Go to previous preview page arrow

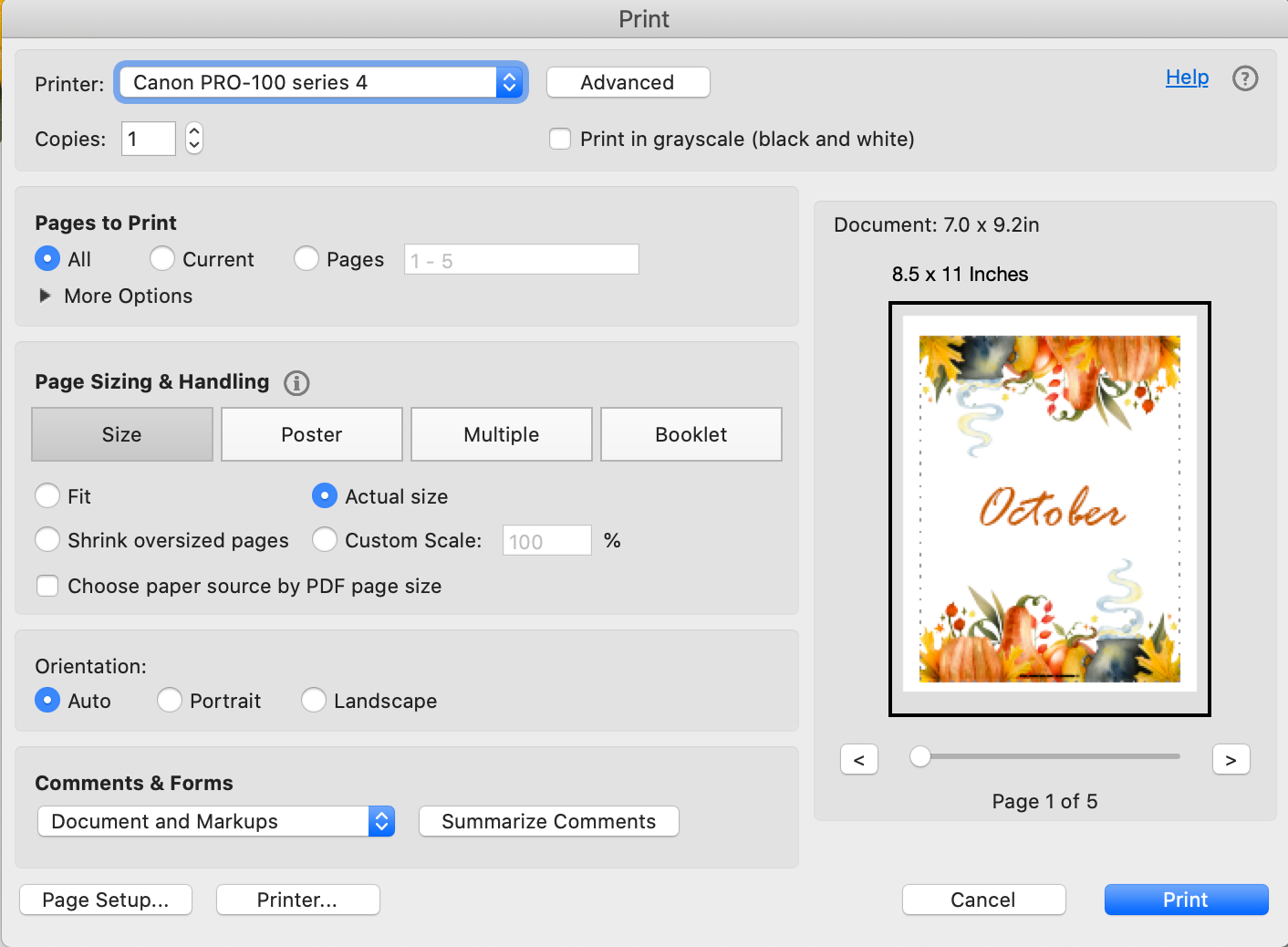click(858, 759)
